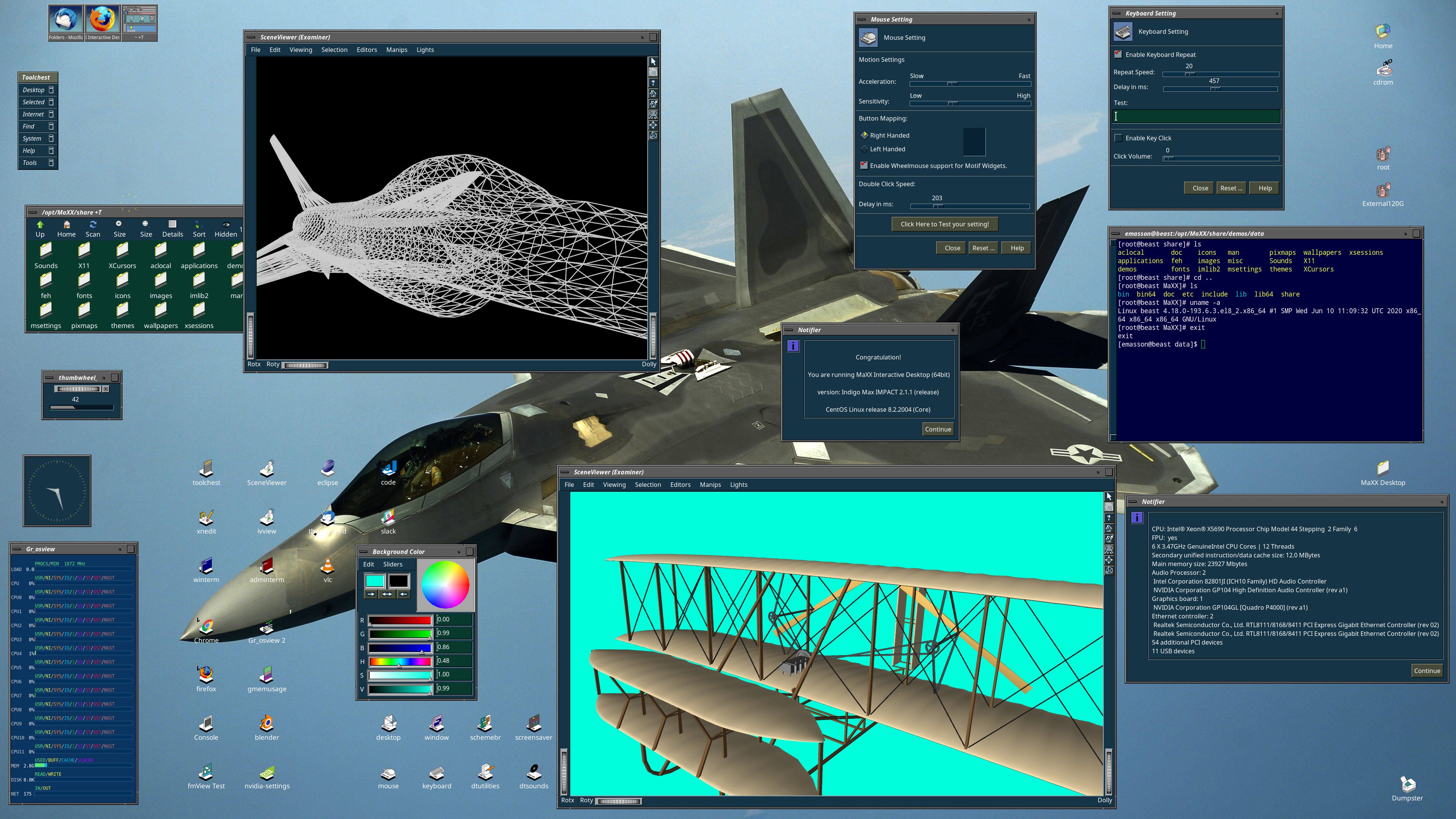This screenshot has width=1456, height=819.
Task: Click the Home view icon in SceneViewer
Action: tap(653, 93)
